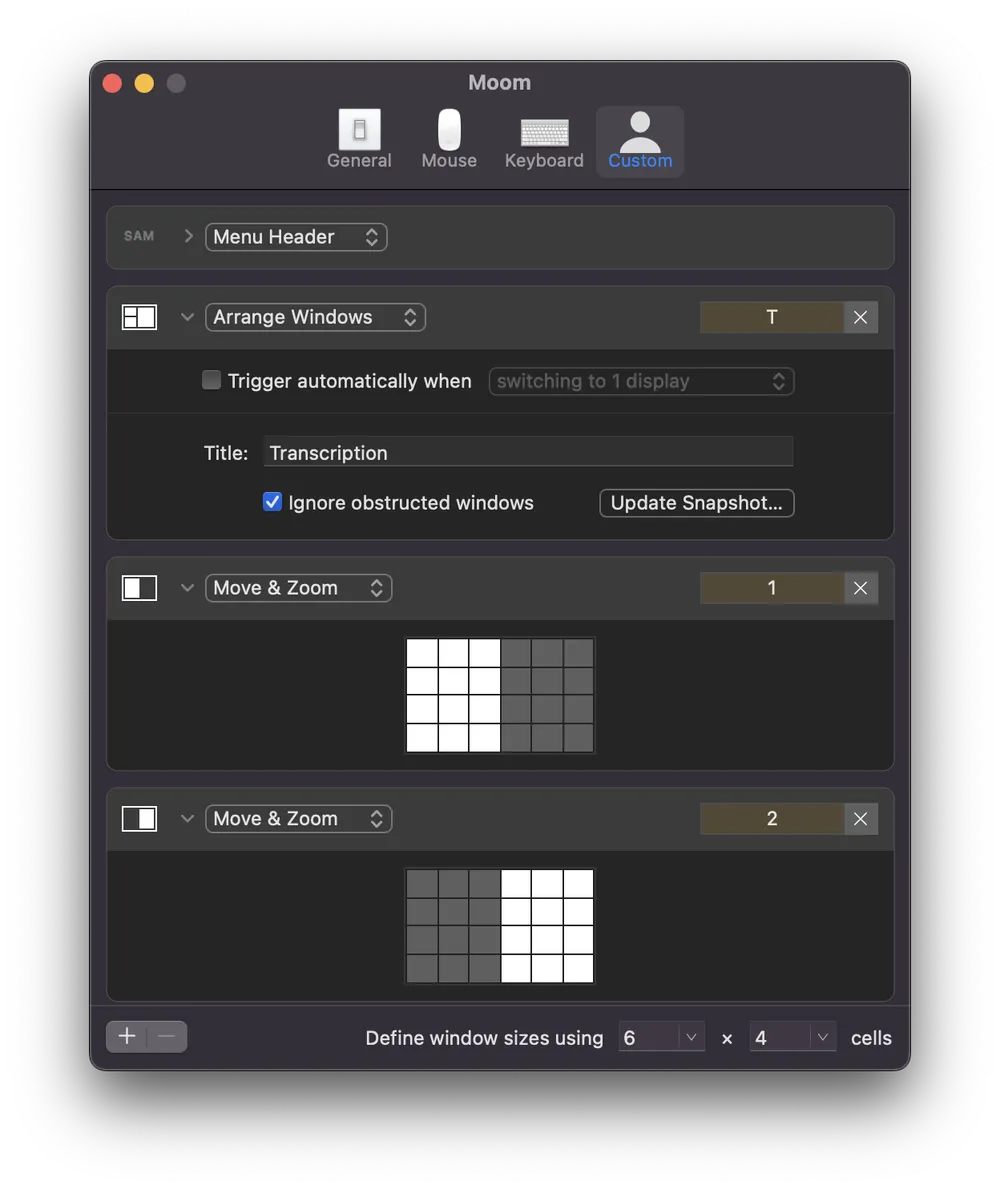Click the right-half window icon for shortcut 2
The width and height of the screenshot is (1000, 1189).
pyautogui.click(x=139, y=818)
